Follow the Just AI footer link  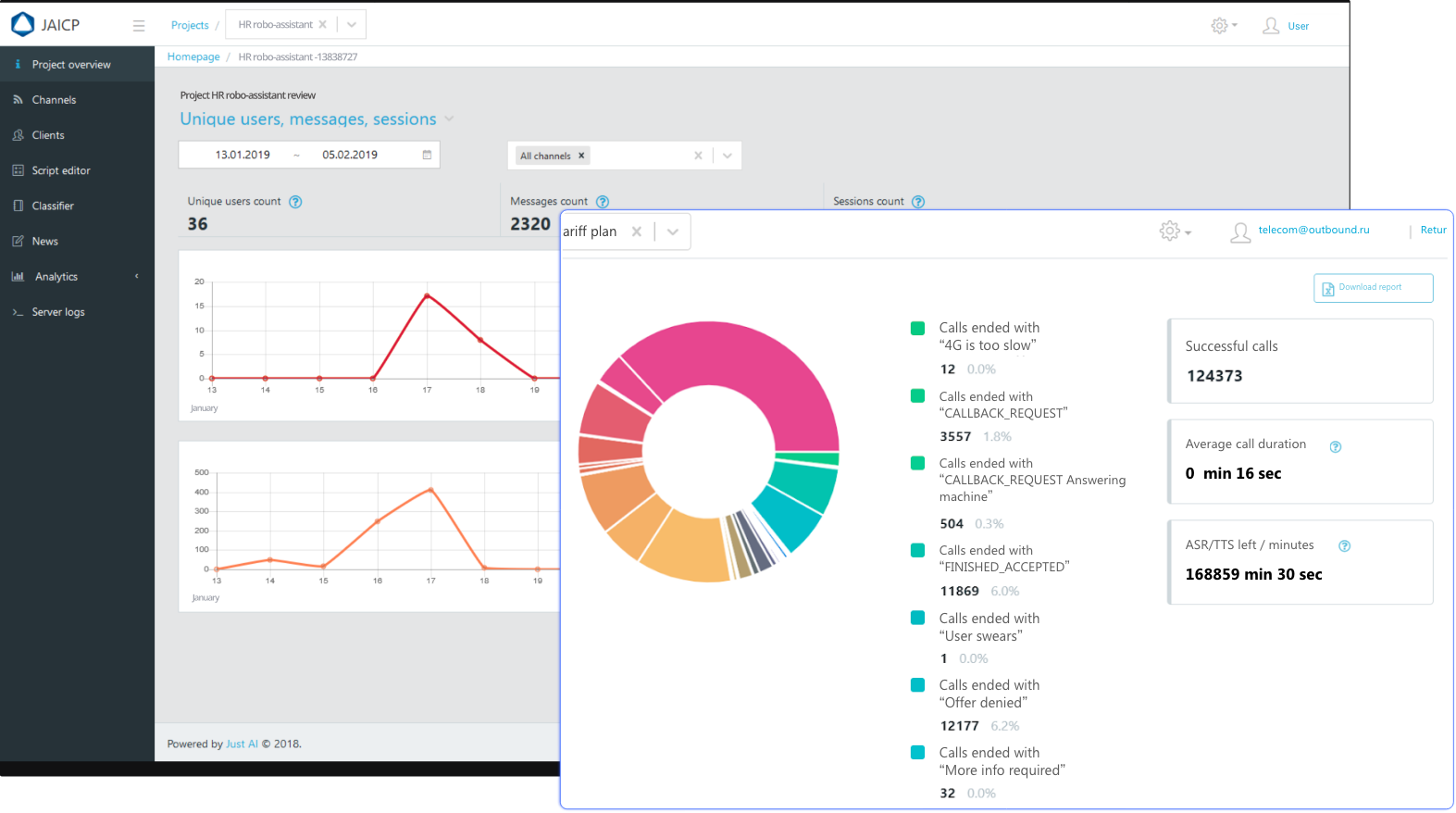(242, 744)
